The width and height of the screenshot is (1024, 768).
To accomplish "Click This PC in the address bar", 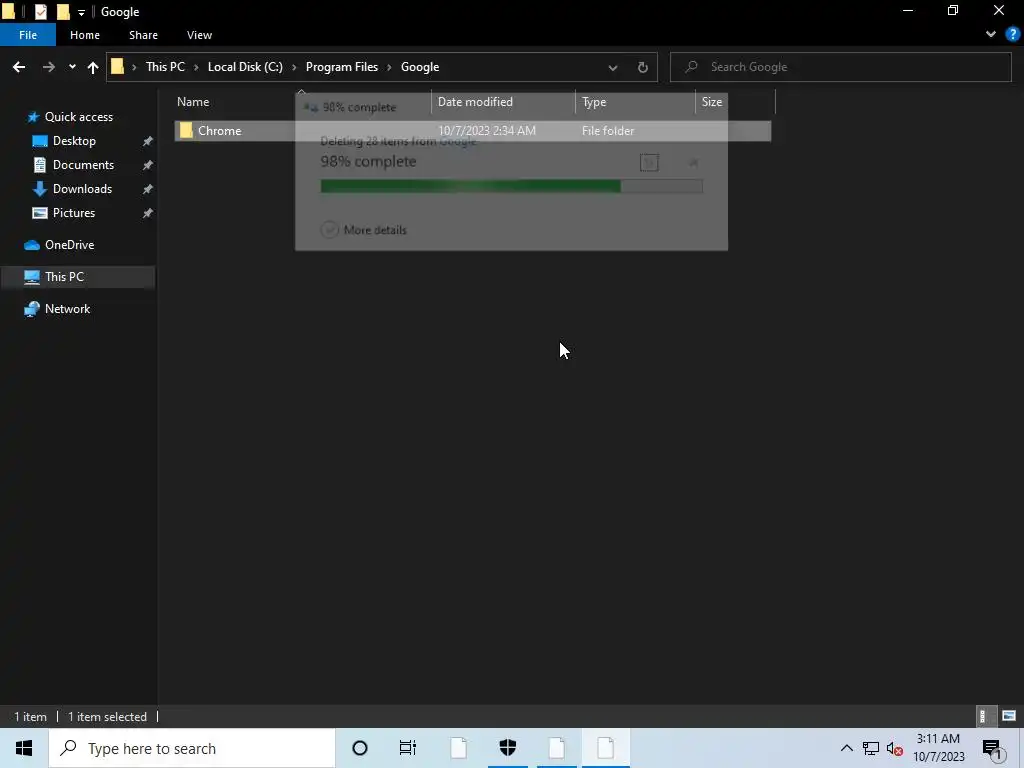I will 165,67.
